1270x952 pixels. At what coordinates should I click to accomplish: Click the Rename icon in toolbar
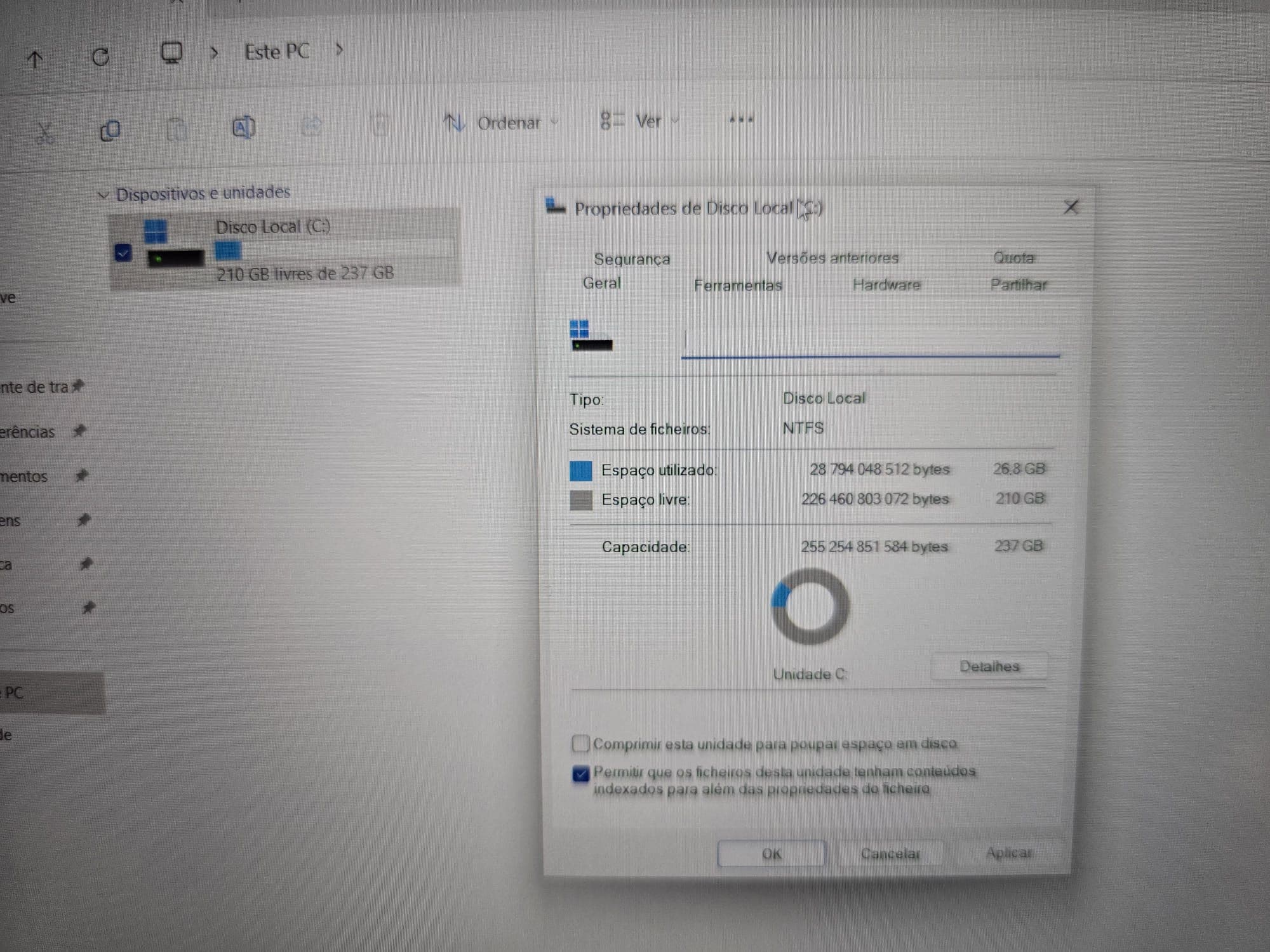pyautogui.click(x=243, y=128)
